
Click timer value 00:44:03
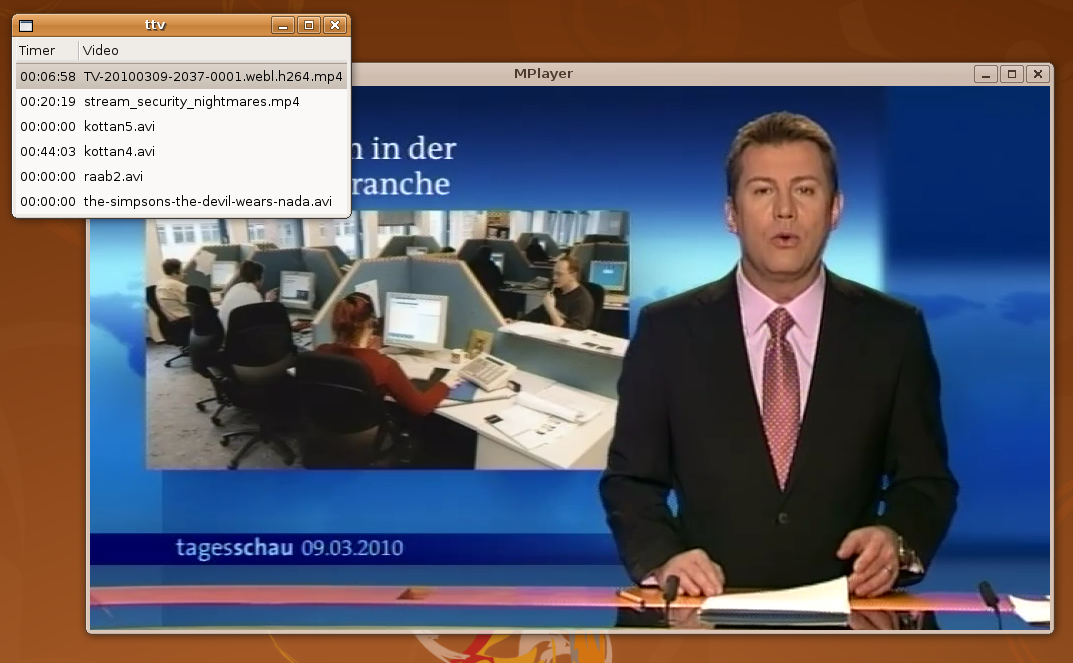(x=48, y=152)
